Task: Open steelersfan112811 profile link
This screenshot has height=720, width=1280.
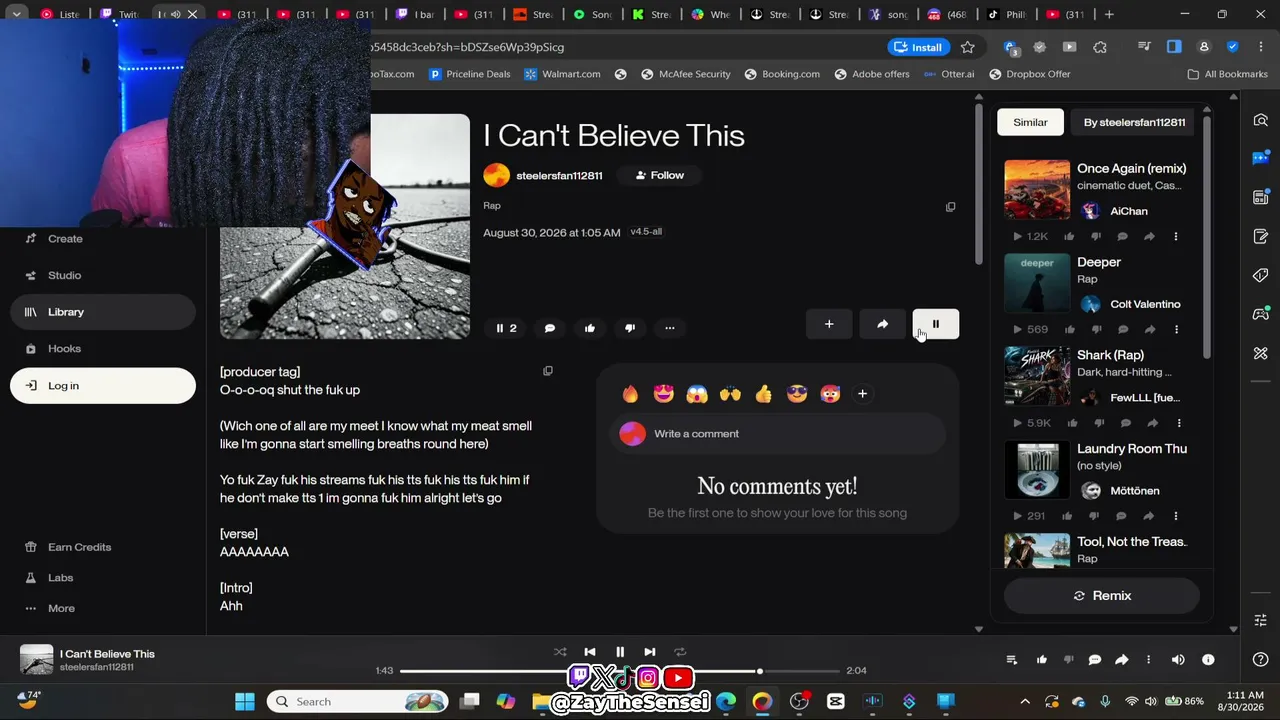Action: point(559,175)
